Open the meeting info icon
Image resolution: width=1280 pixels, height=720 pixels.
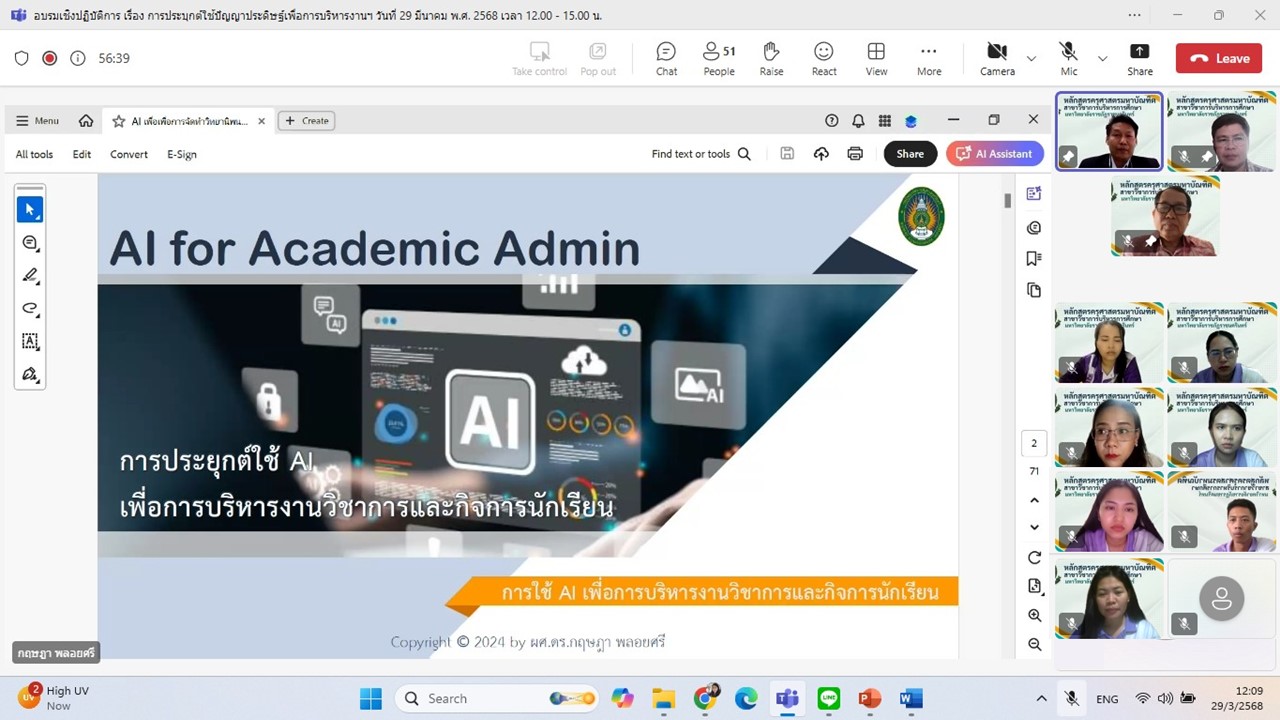point(78,58)
